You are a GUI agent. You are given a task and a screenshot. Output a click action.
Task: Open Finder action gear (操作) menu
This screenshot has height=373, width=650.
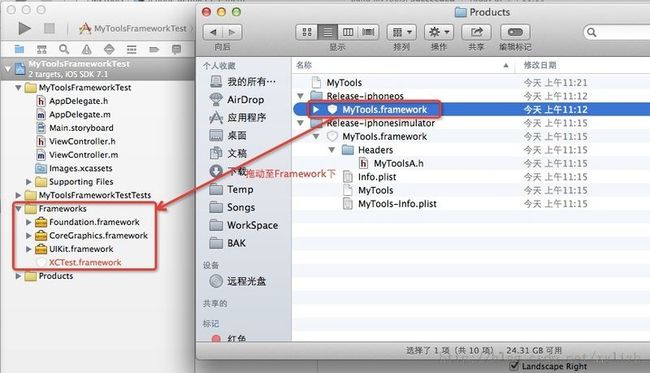pos(439,32)
